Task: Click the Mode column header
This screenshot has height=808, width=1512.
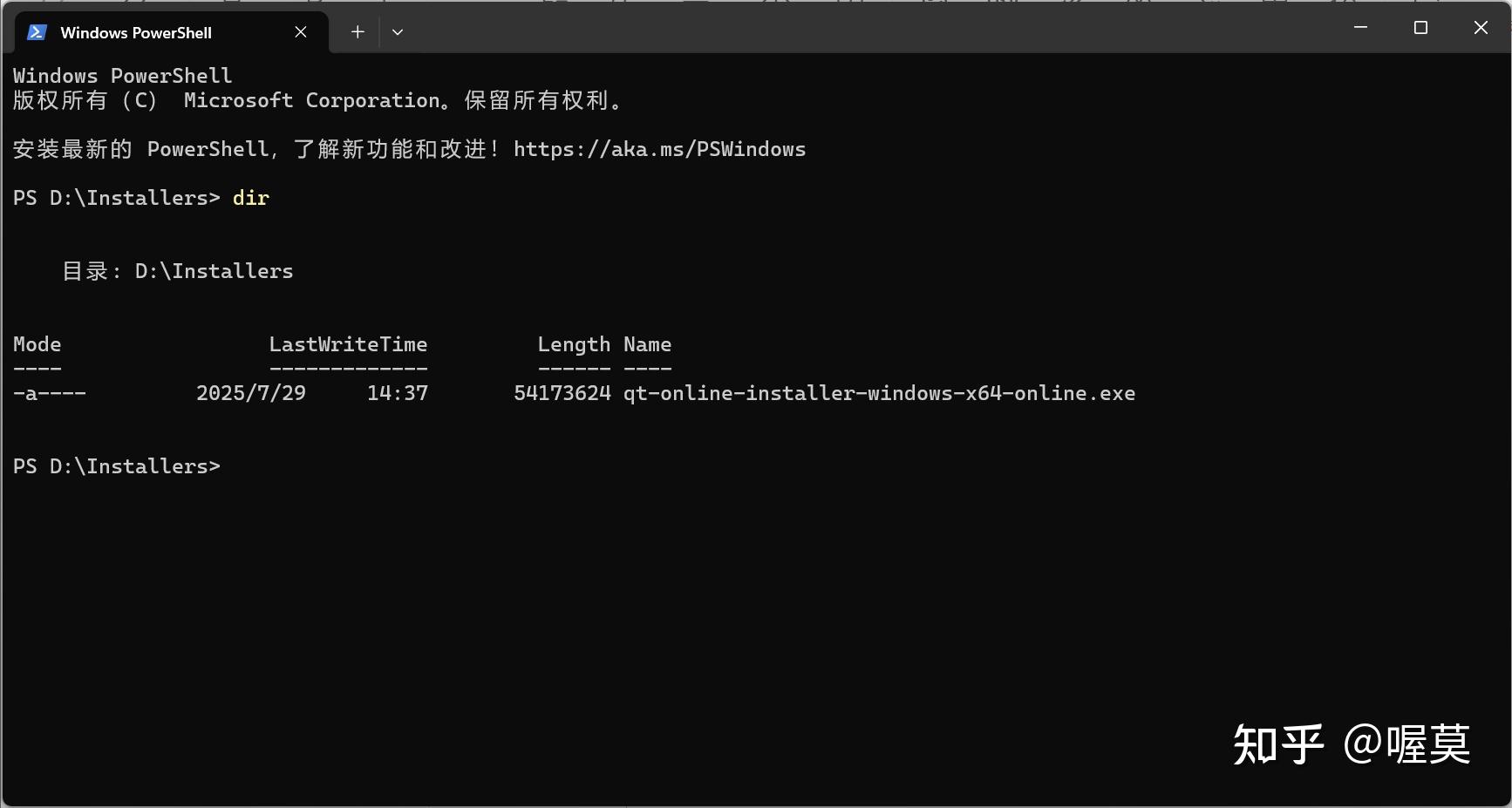Action: pos(37,344)
